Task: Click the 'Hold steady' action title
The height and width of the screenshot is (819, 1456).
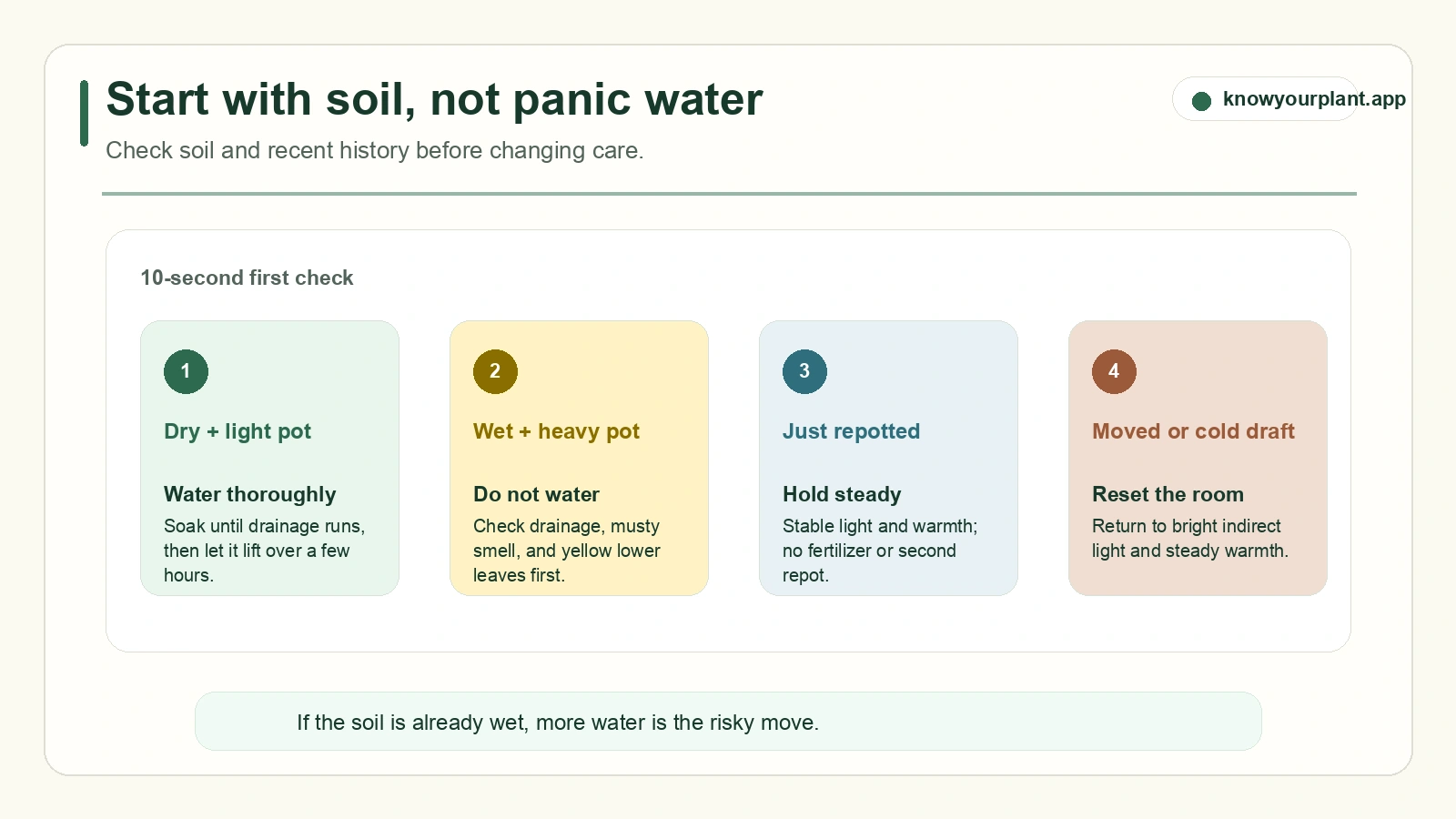Action: point(842,494)
